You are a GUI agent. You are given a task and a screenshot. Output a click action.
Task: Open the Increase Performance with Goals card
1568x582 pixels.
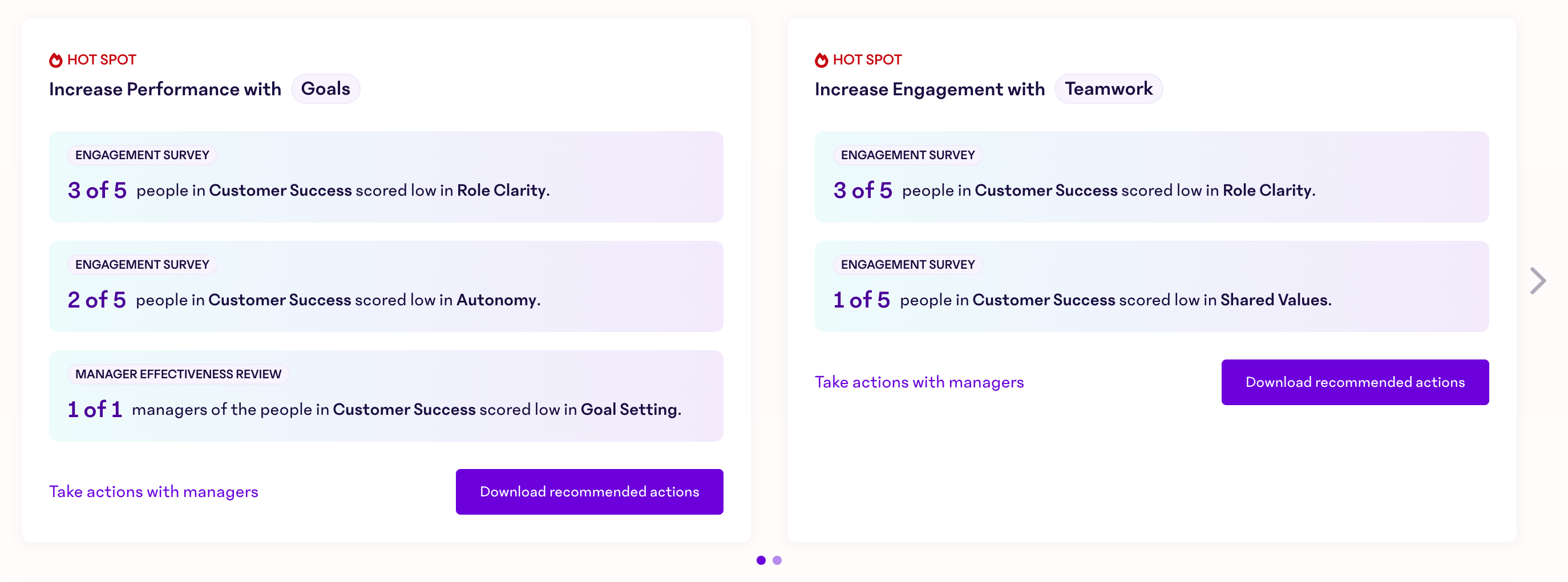coord(386,280)
